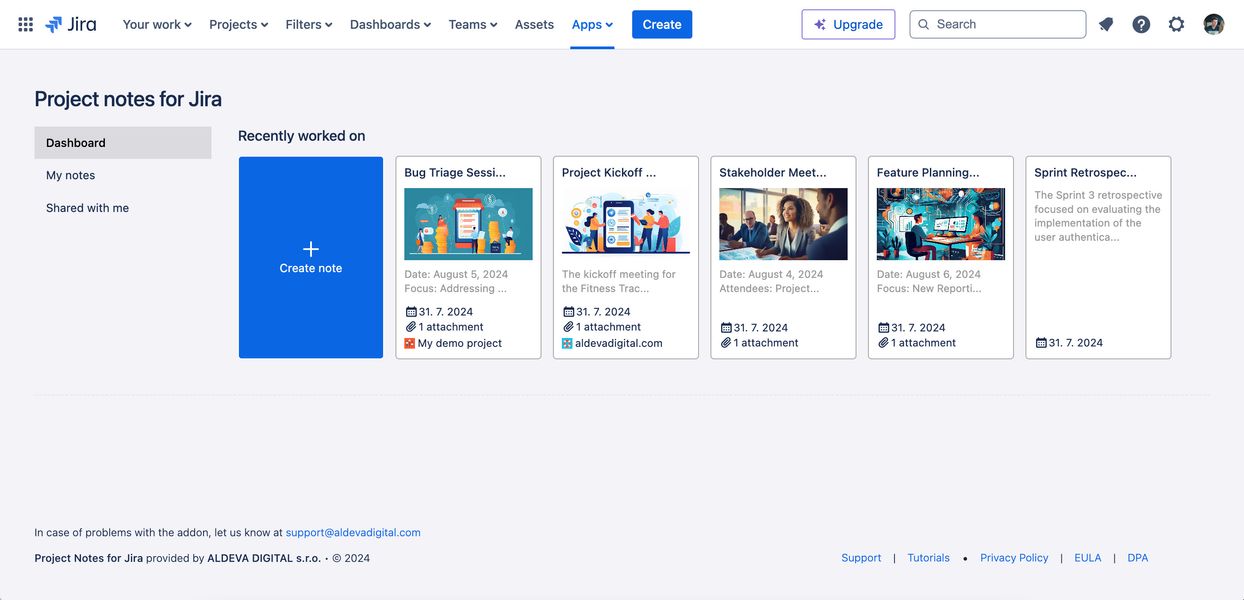Image resolution: width=1244 pixels, height=600 pixels.
Task: Open Feature Planning thumbnail image
Action: [941, 224]
